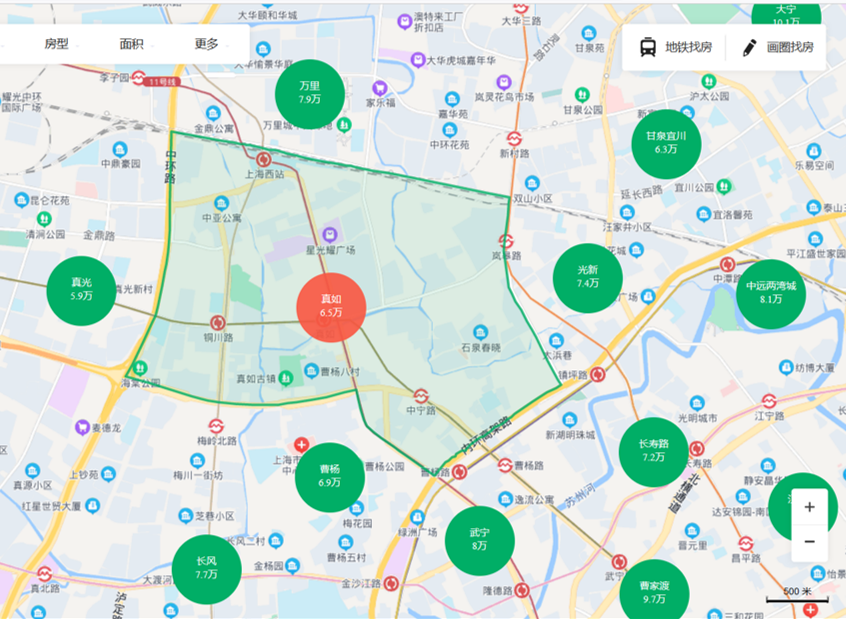Image resolution: width=846 pixels, height=619 pixels.
Task: Open the 光新 7.4万 district bubble
Action: [587, 277]
